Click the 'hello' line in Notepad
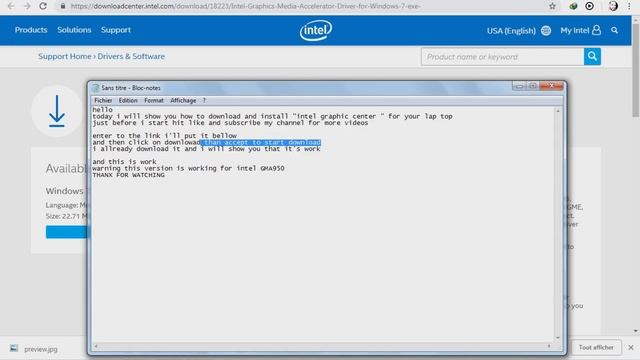Screen dimensions: 640x360 click(102, 109)
